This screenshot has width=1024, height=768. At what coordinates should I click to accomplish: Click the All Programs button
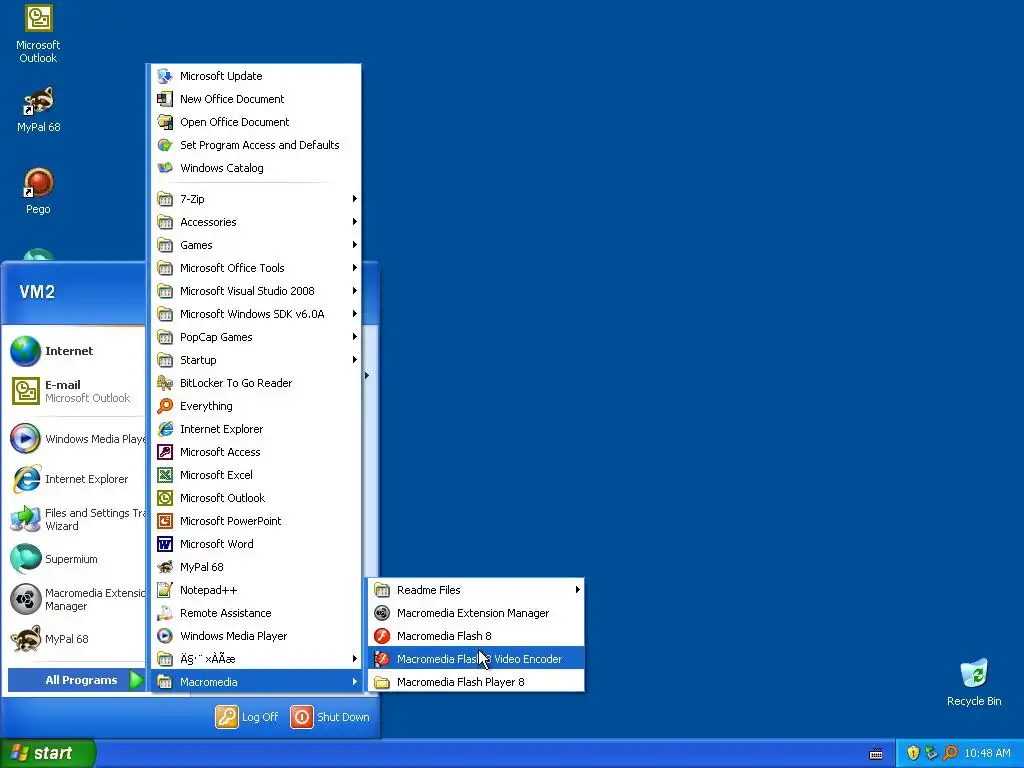tap(77, 680)
